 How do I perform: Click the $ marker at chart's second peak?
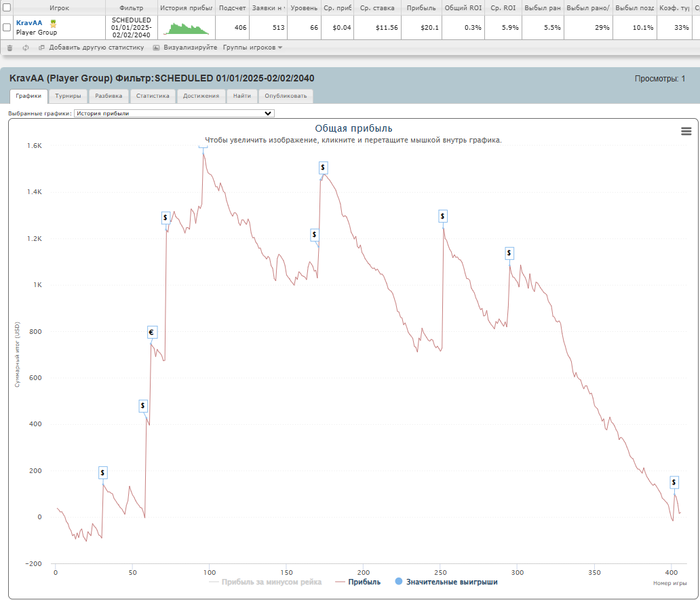[x=323, y=168]
